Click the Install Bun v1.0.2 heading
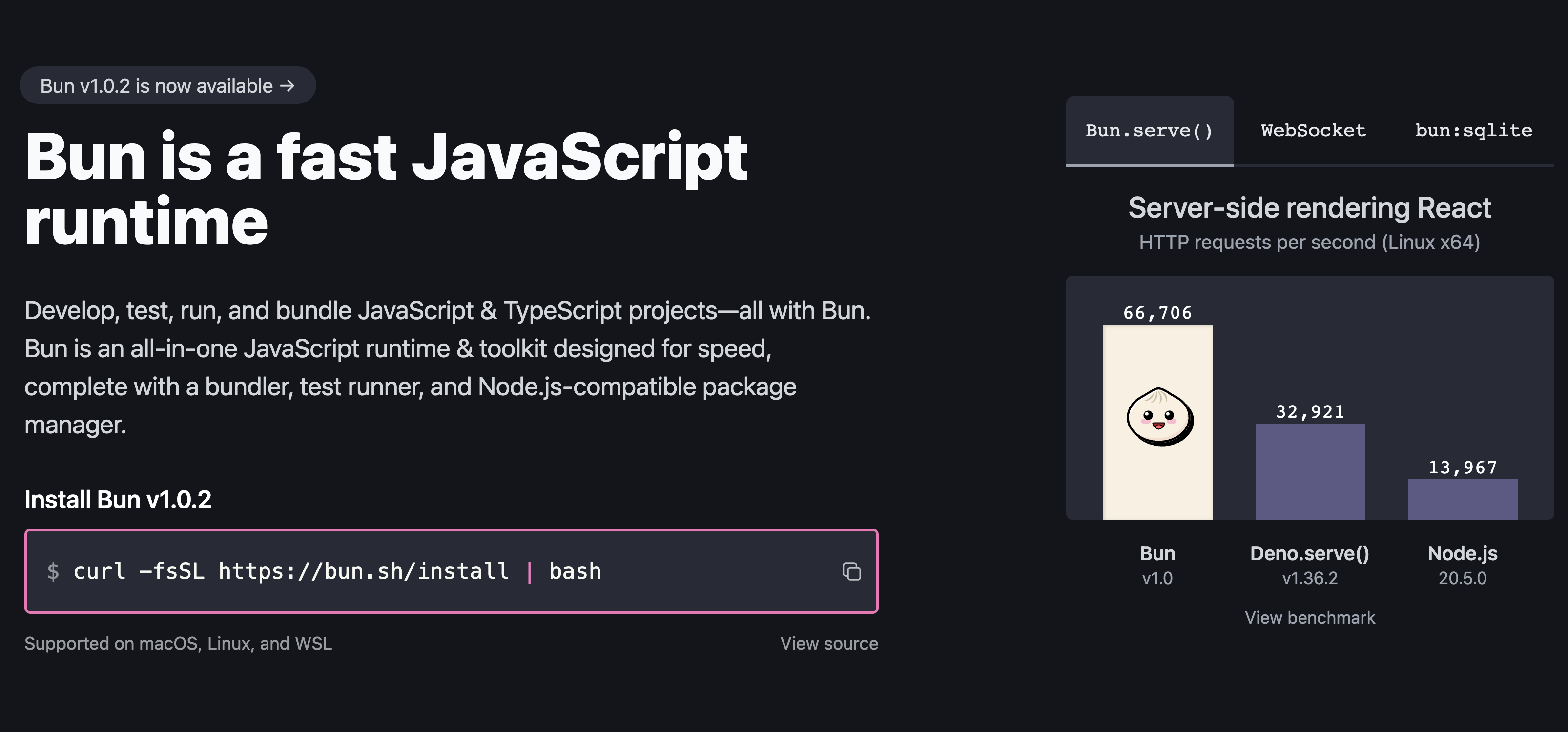 (x=118, y=500)
